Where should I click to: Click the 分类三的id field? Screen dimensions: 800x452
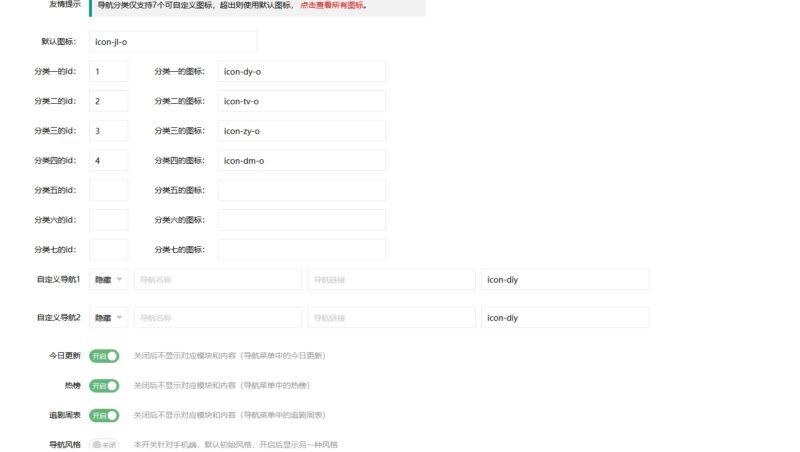pos(108,131)
